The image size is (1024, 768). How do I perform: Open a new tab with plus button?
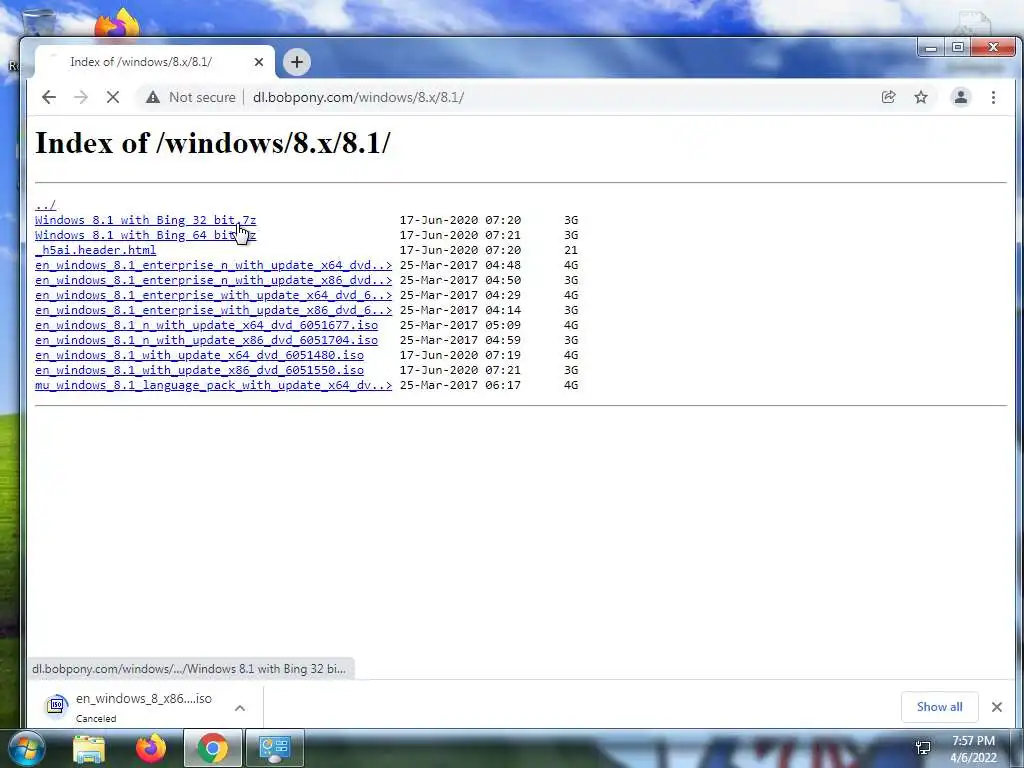297,62
